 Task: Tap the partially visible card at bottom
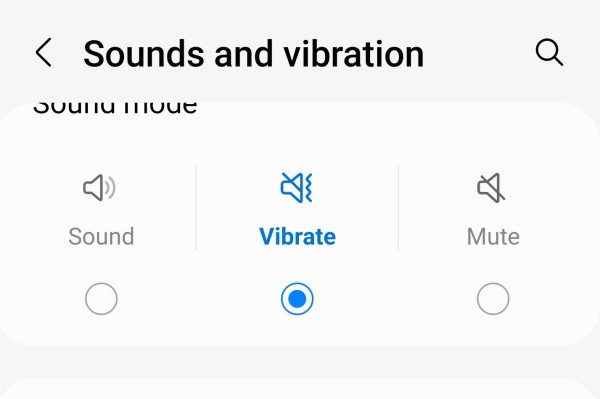click(300, 388)
